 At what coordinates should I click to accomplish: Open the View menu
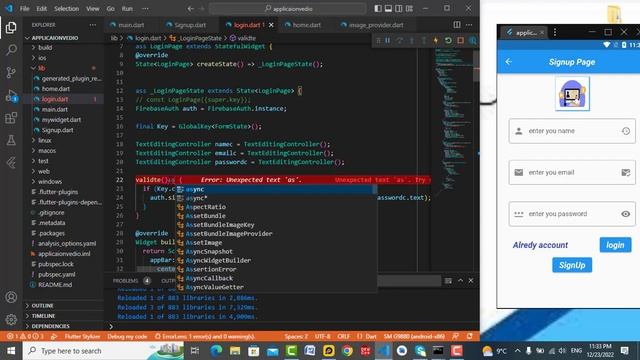[93, 9]
